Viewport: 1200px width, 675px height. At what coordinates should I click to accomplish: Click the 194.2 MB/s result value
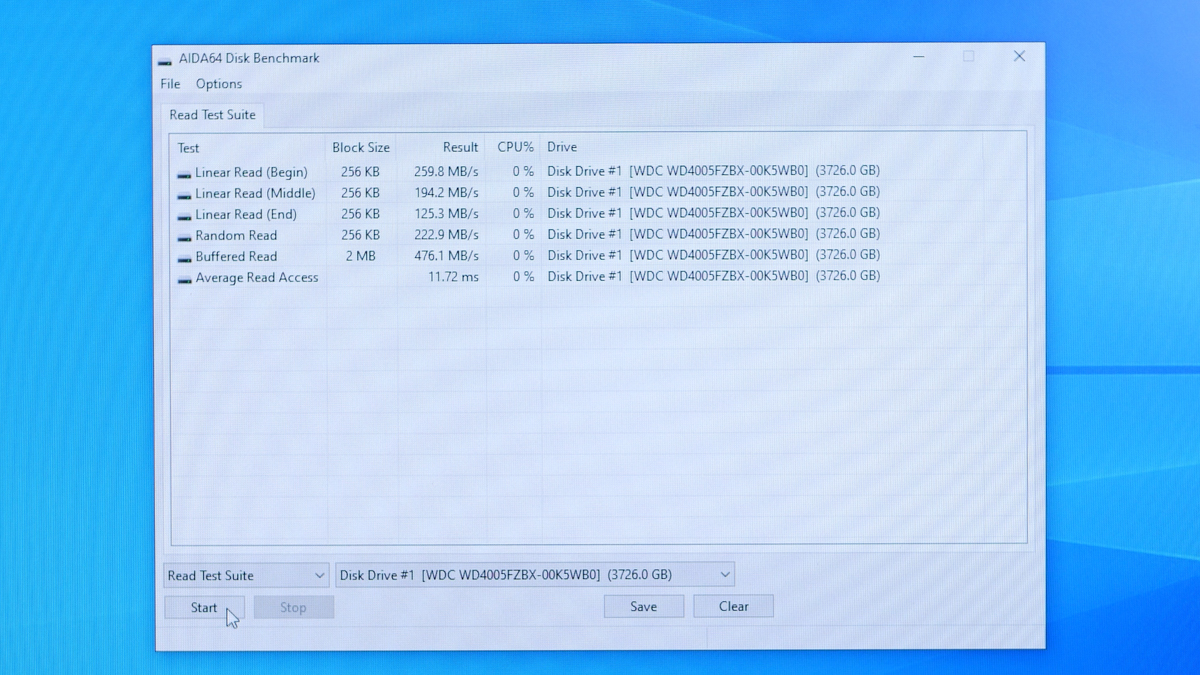[446, 192]
